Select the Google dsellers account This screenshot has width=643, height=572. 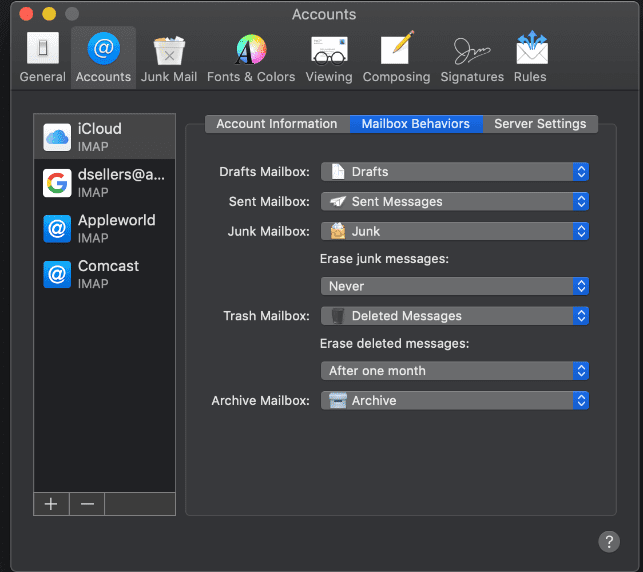pos(104,182)
